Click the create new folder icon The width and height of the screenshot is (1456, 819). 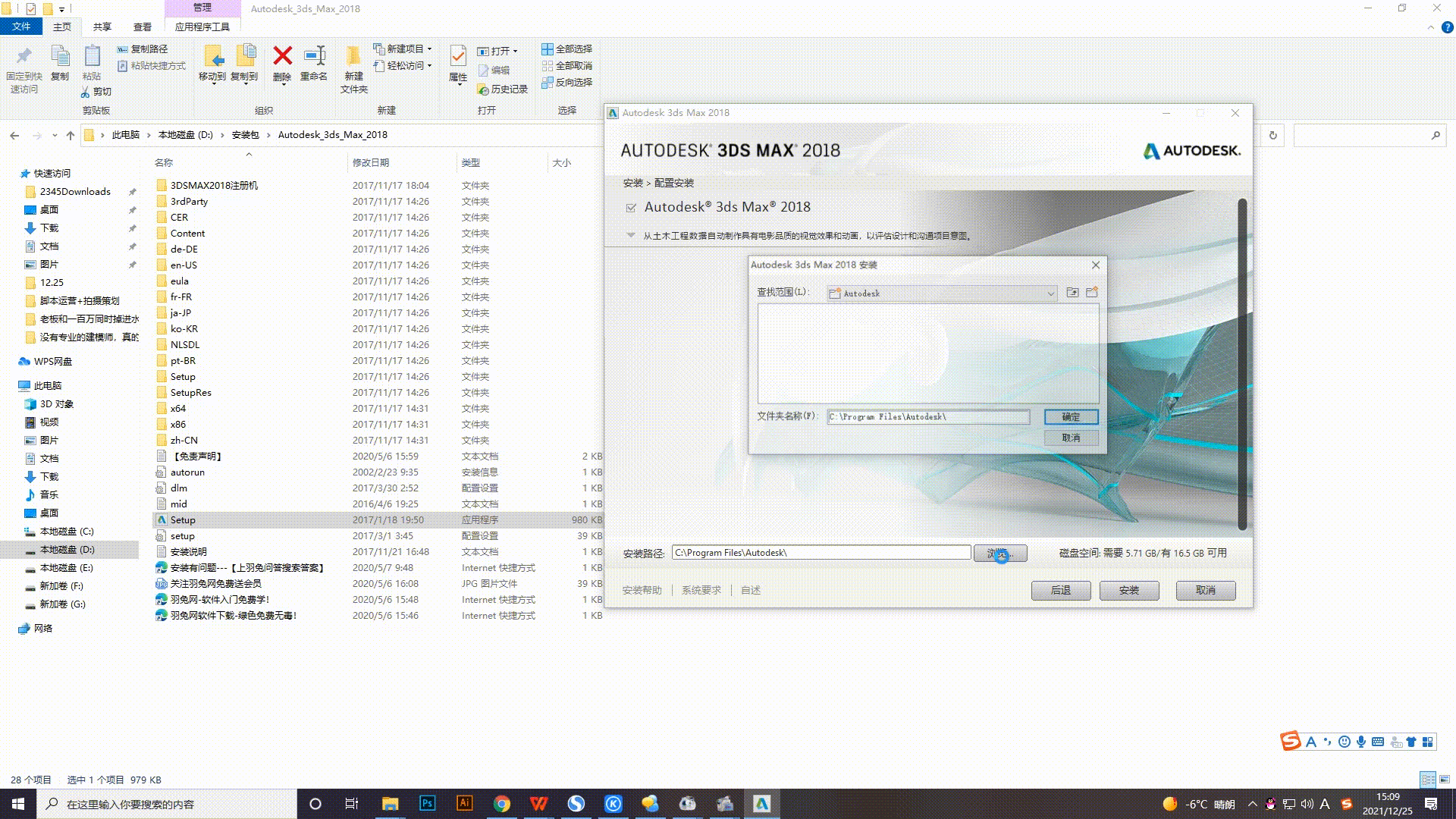[x=1092, y=293]
